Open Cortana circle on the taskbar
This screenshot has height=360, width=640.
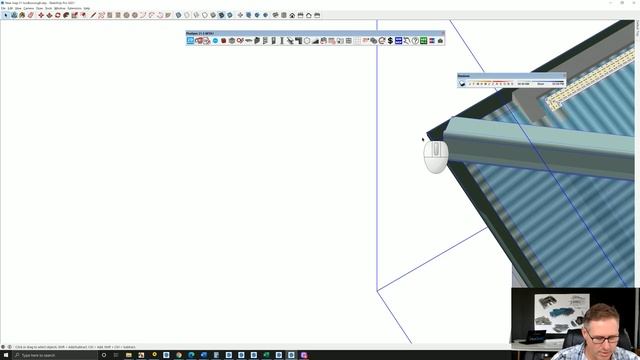[x=104, y=355]
